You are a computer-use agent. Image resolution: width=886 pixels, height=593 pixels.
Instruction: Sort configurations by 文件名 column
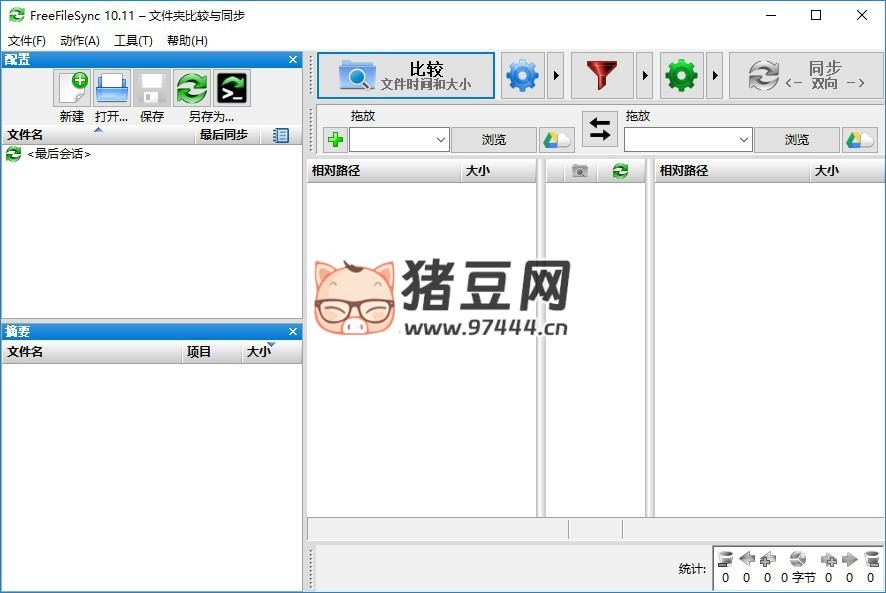99,135
